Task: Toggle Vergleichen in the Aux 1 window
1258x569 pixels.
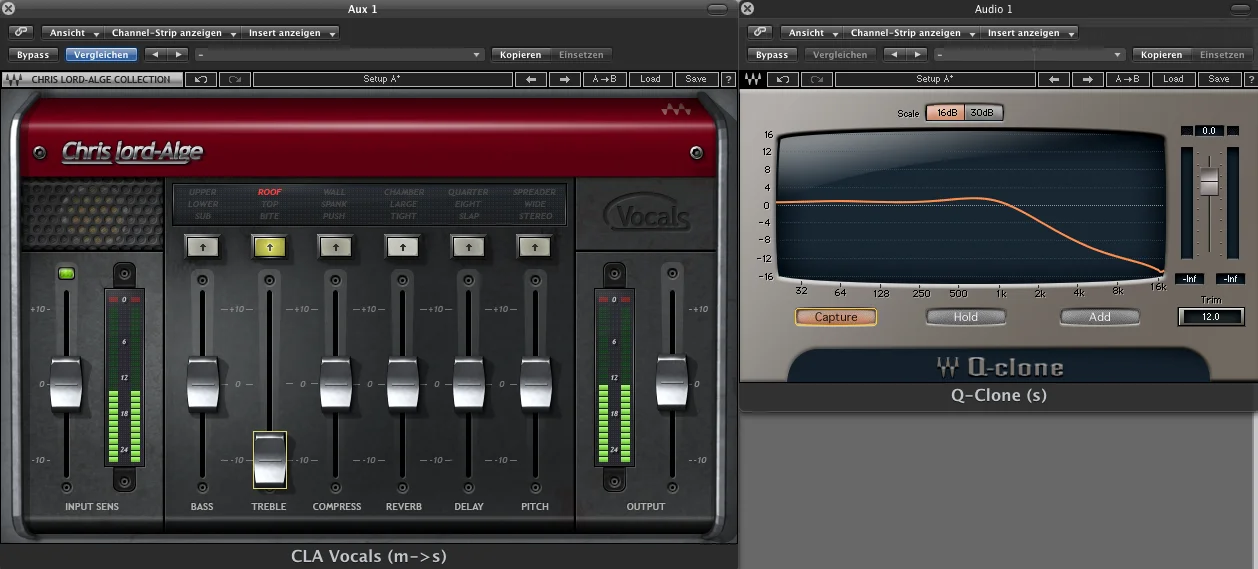Action: [x=101, y=55]
